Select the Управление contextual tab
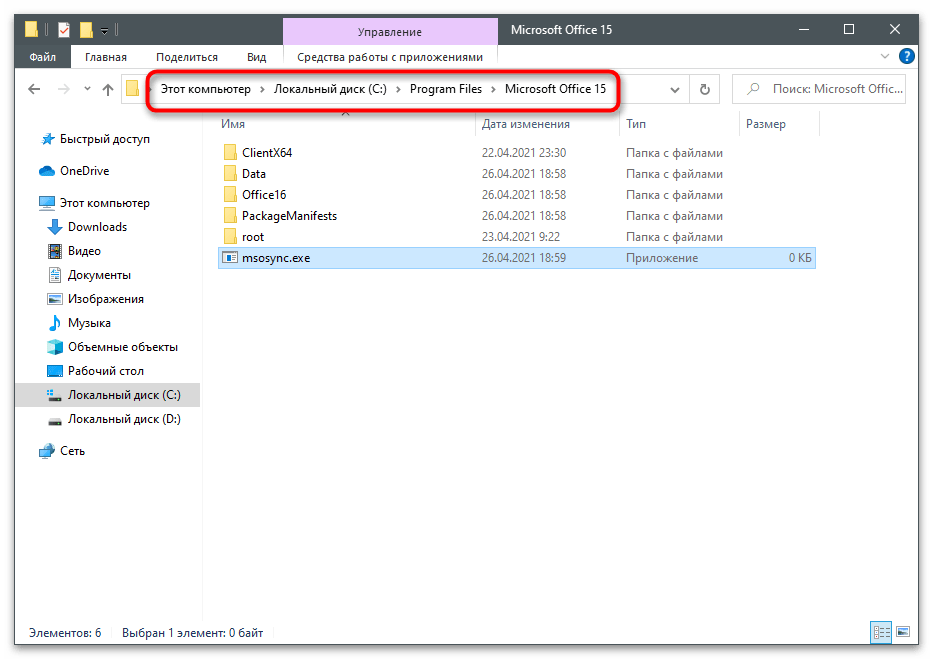Screen dimensions: 933x659 [x=390, y=32]
